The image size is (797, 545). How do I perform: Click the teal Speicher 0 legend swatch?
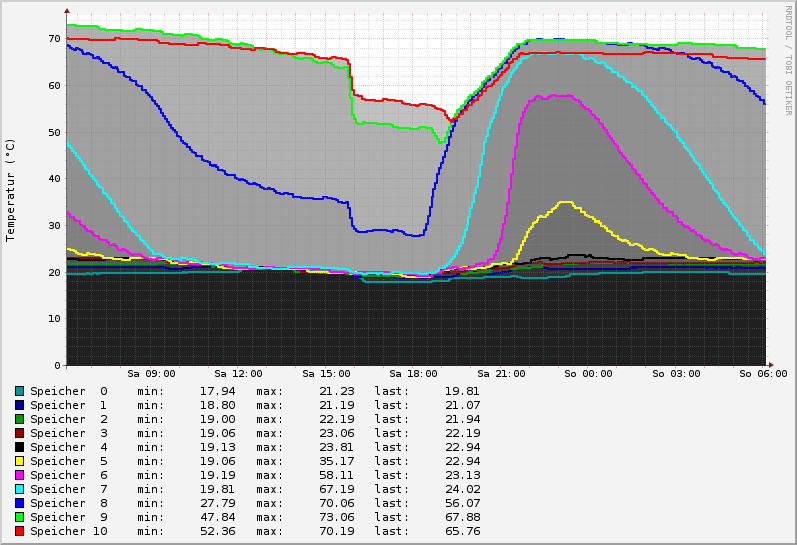coord(19,391)
